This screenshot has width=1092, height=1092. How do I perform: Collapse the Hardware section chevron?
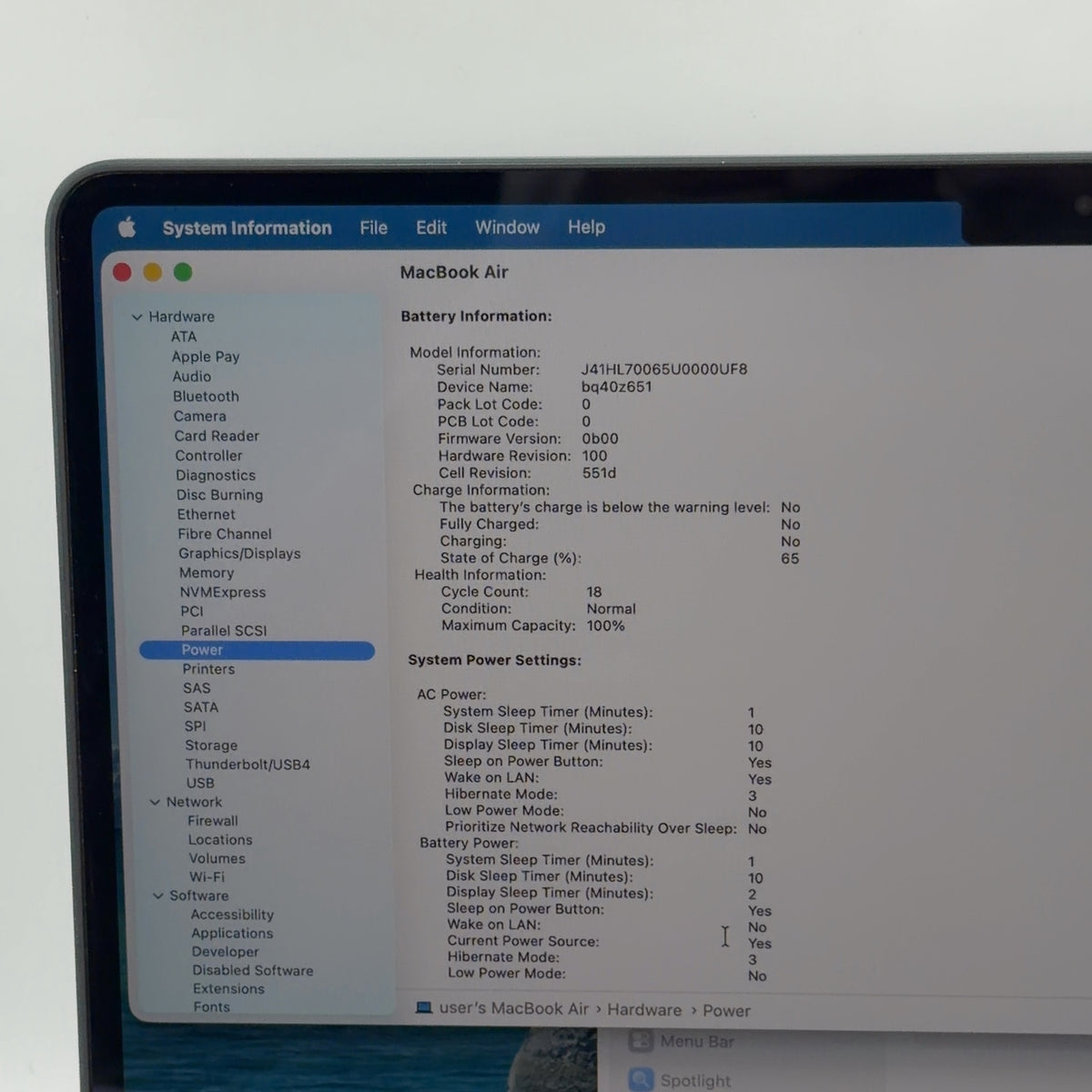click(x=136, y=317)
